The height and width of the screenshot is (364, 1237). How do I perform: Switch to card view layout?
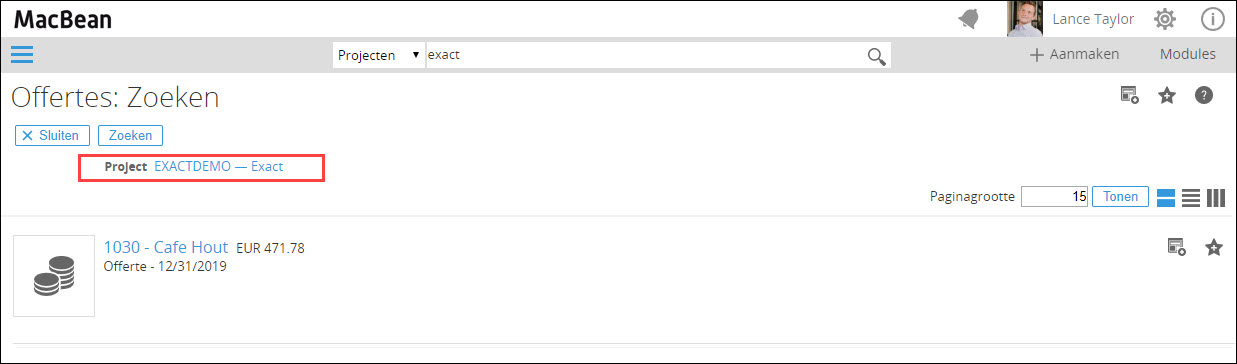[1165, 197]
